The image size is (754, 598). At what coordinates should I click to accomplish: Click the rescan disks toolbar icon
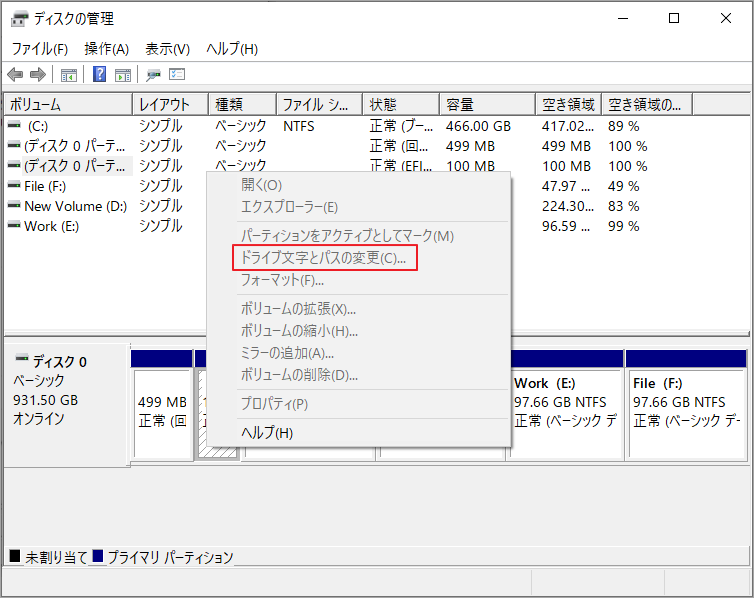pyautogui.click(x=153, y=75)
